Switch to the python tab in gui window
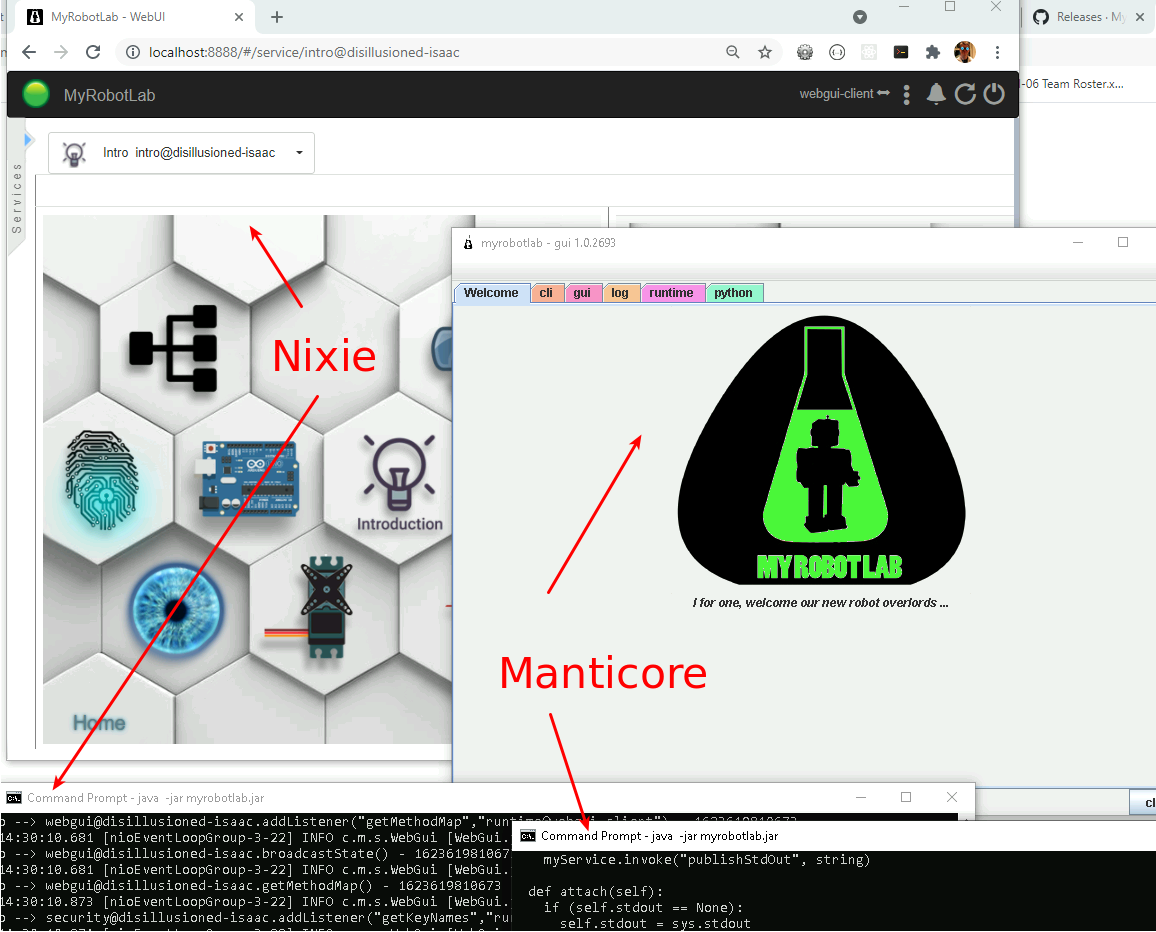 pyautogui.click(x=734, y=293)
